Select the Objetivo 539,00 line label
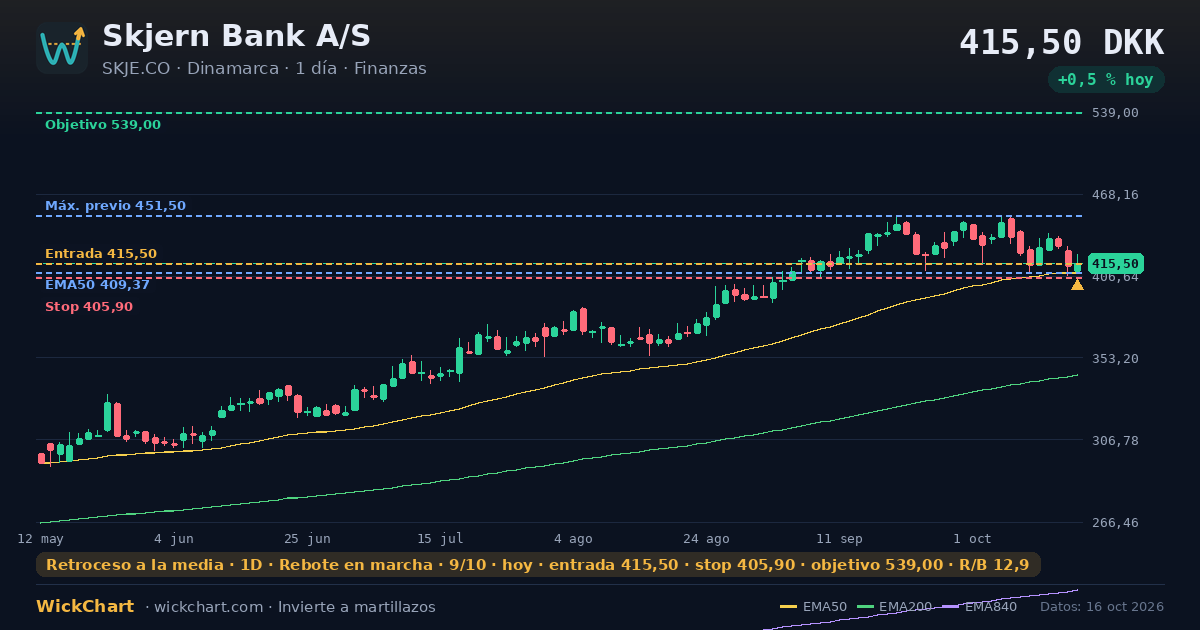Viewport: 1200px width, 630px height. coord(103,125)
